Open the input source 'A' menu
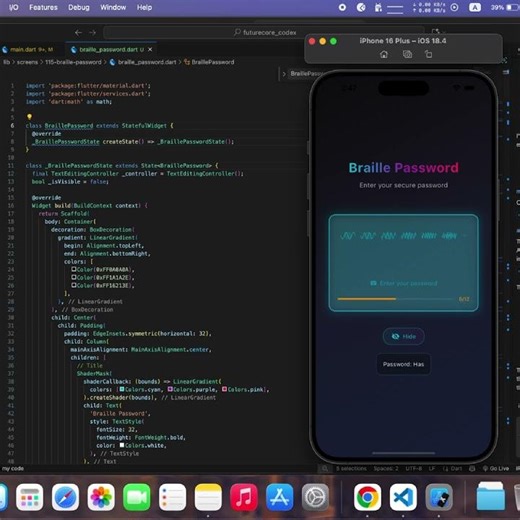 tap(475, 7)
